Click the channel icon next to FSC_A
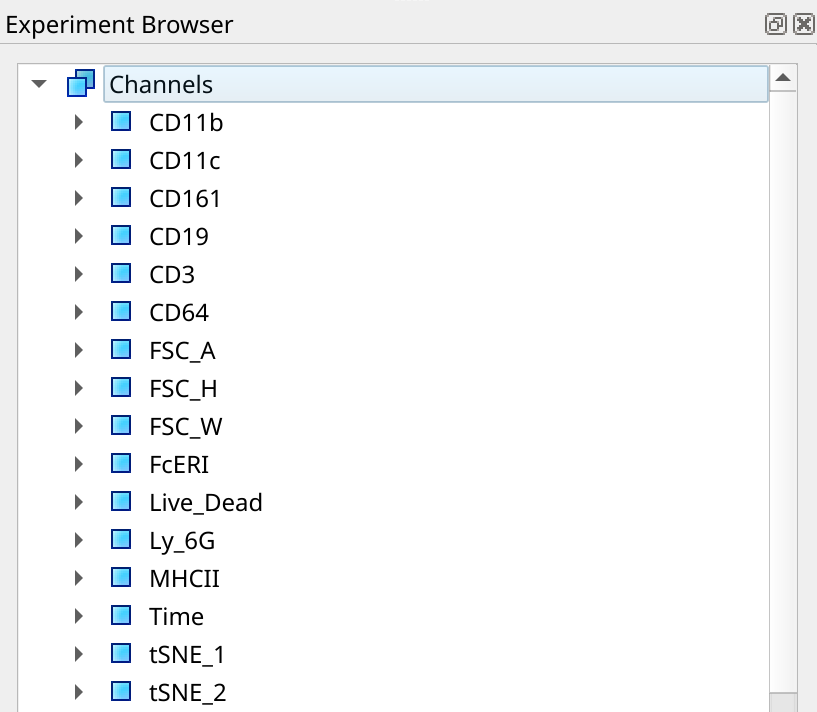Screen dimensions: 817x712 click(x=121, y=350)
